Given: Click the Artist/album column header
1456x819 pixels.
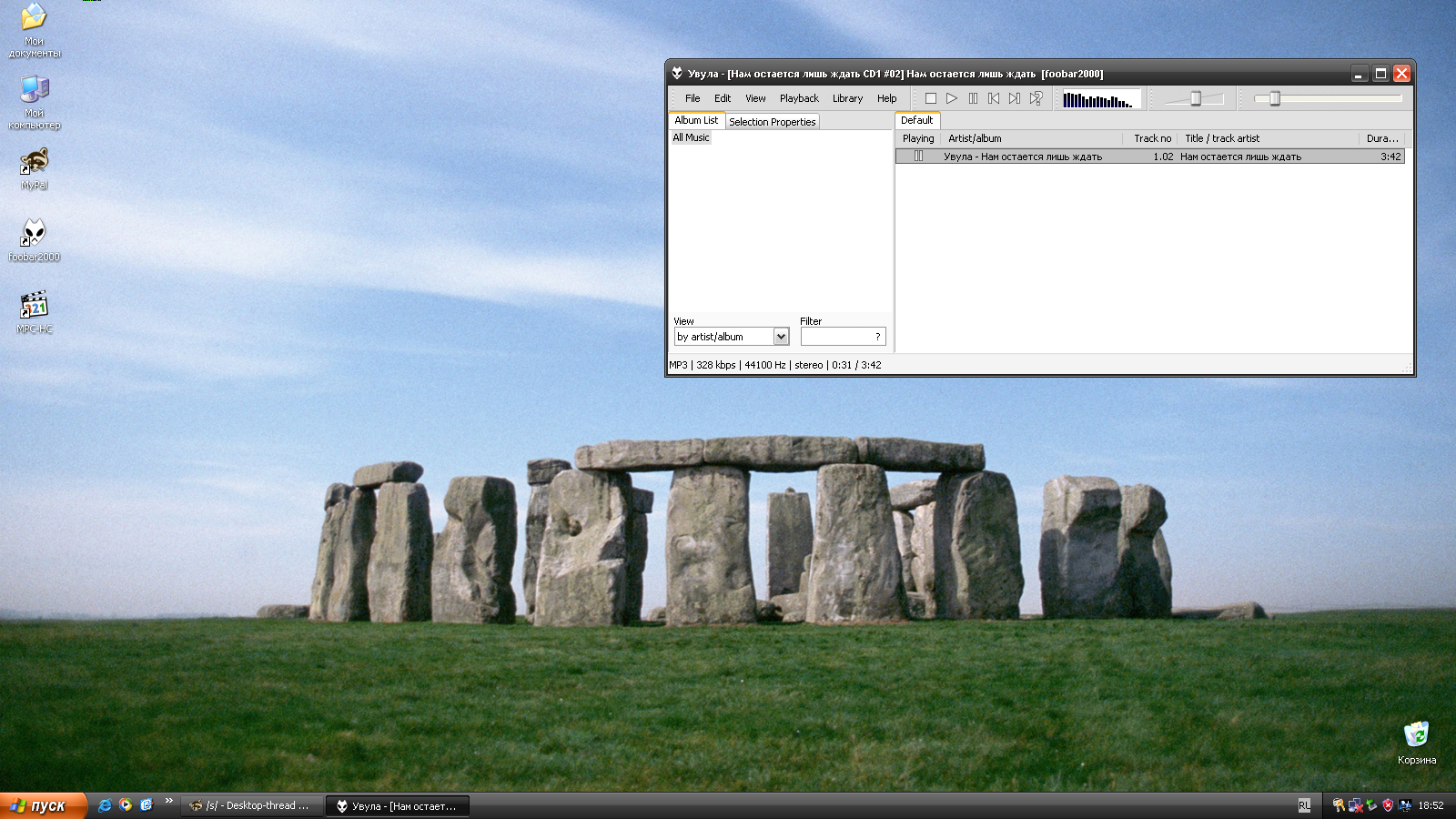Looking at the screenshot, I should 1030,138.
